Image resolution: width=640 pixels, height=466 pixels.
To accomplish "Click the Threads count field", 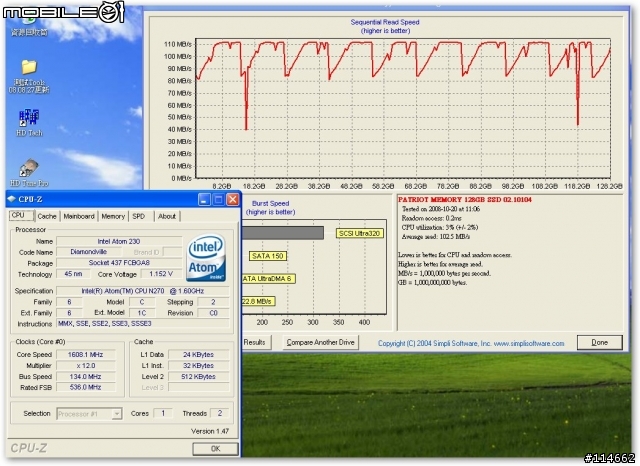I will pyautogui.click(x=220, y=413).
